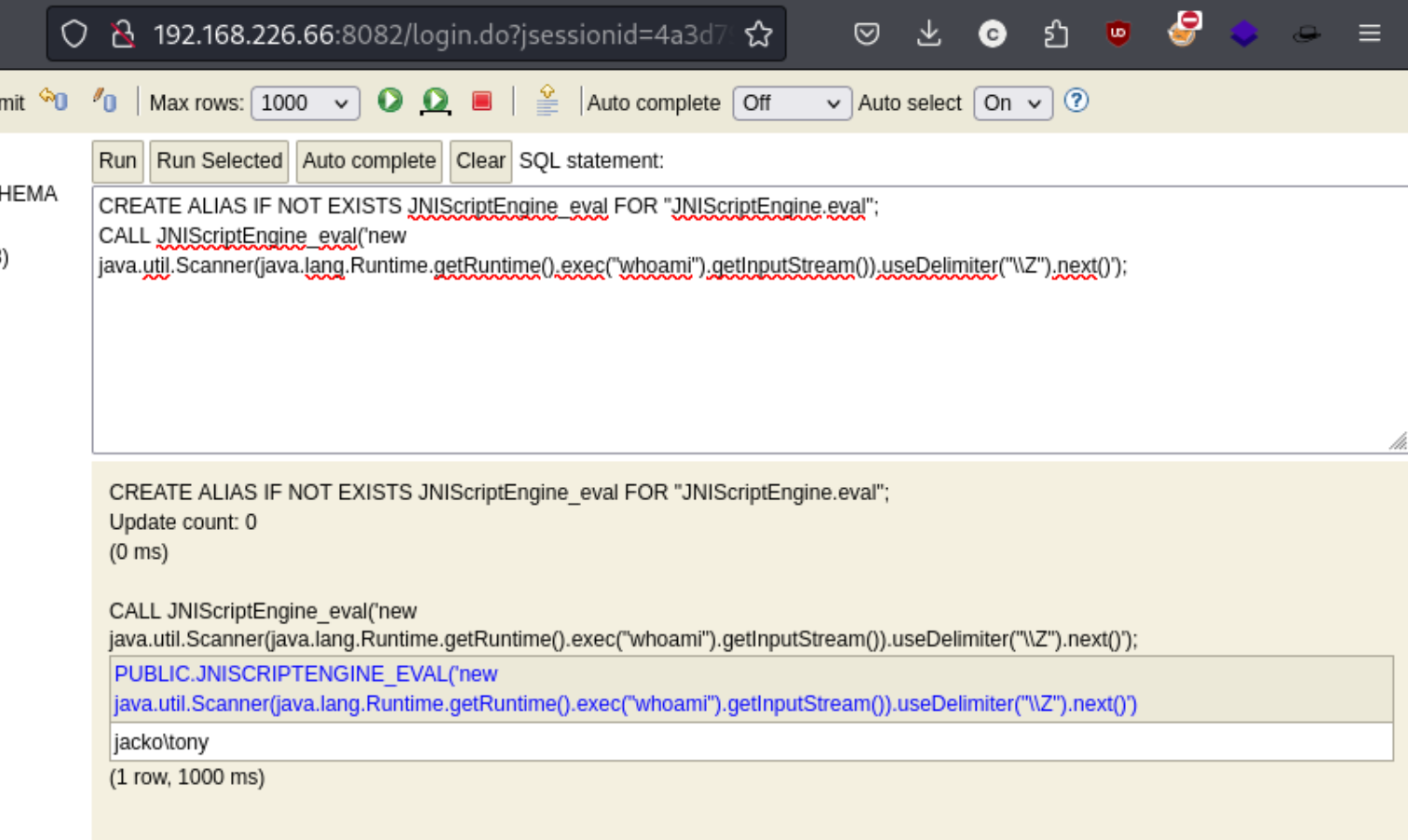Image resolution: width=1408 pixels, height=840 pixels.
Task: Open the Auto select On dropdown
Action: (1013, 102)
